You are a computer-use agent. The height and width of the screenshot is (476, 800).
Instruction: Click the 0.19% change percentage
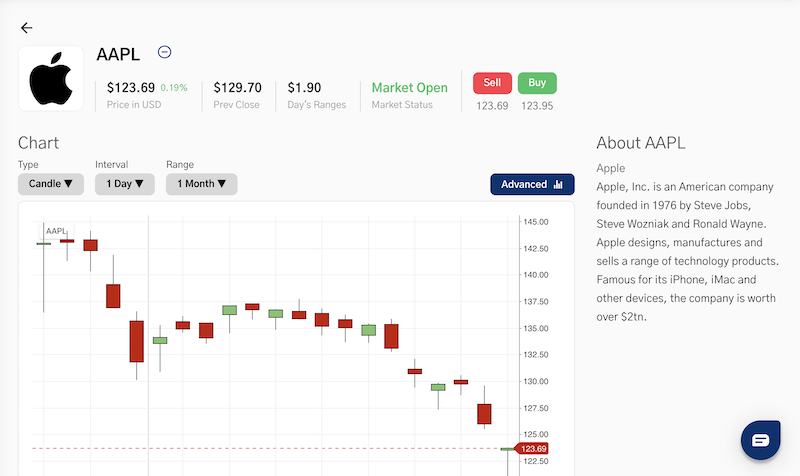174,88
